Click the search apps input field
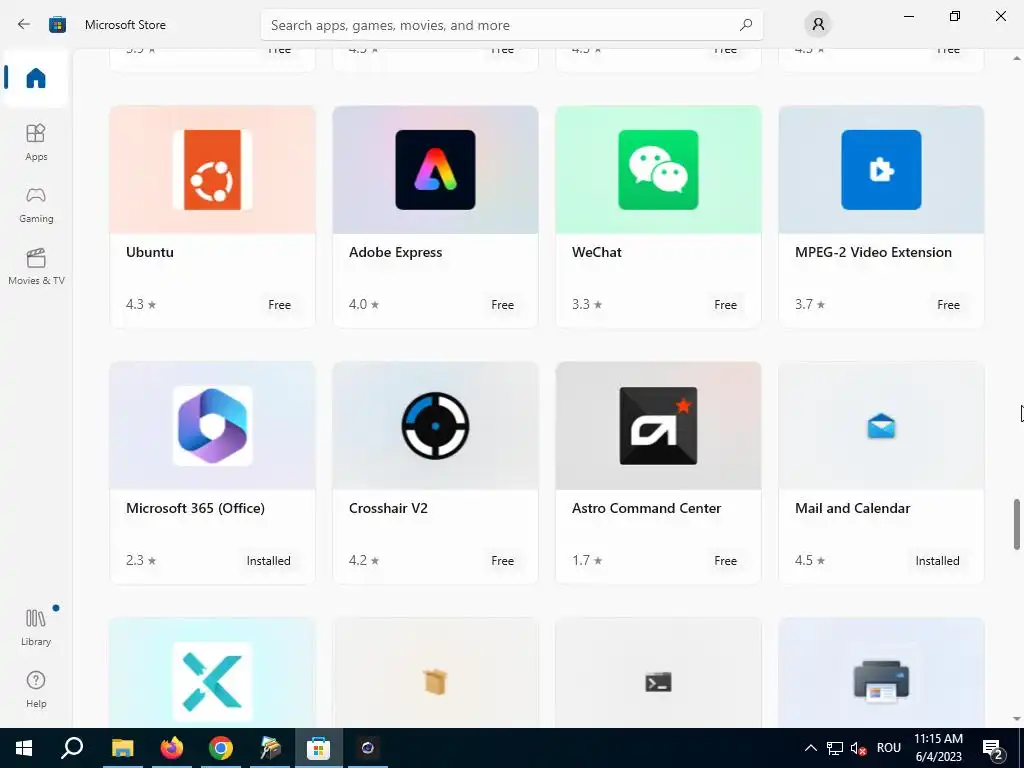This screenshot has height=768, width=1024. click(511, 25)
